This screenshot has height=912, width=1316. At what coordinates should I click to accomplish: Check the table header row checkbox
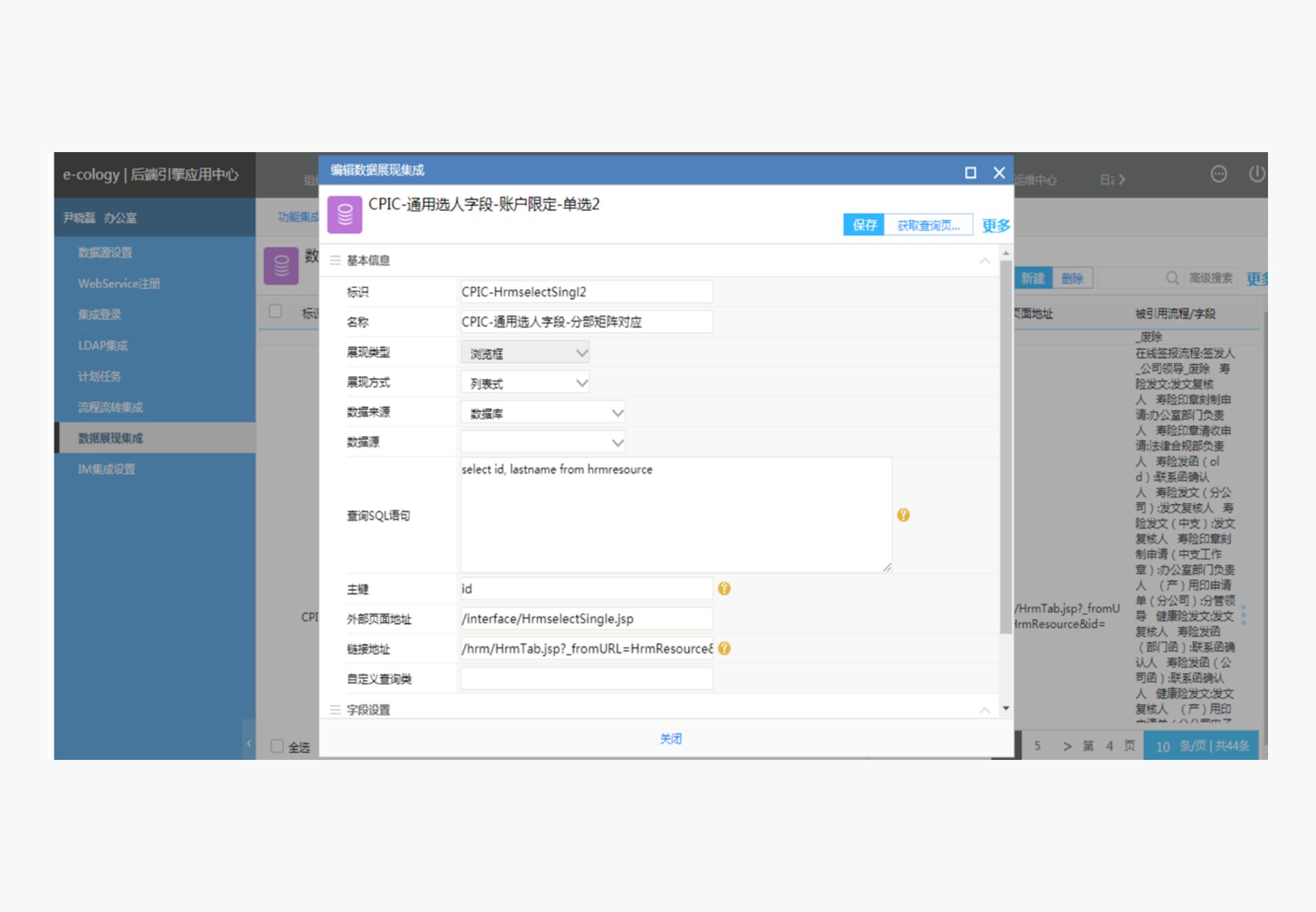[x=276, y=311]
